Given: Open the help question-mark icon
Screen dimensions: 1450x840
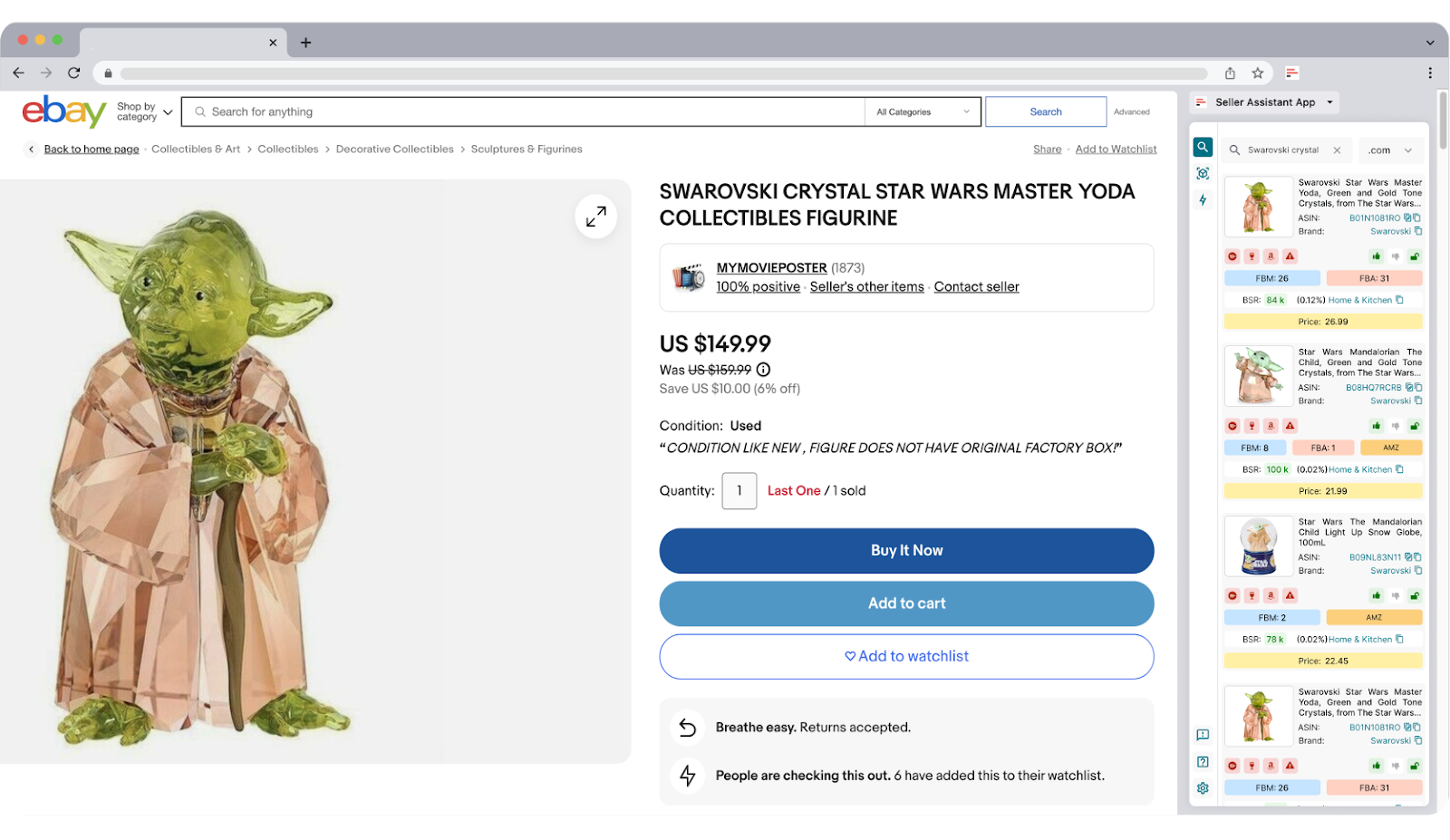Looking at the screenshot, I should coord(1203,761).
